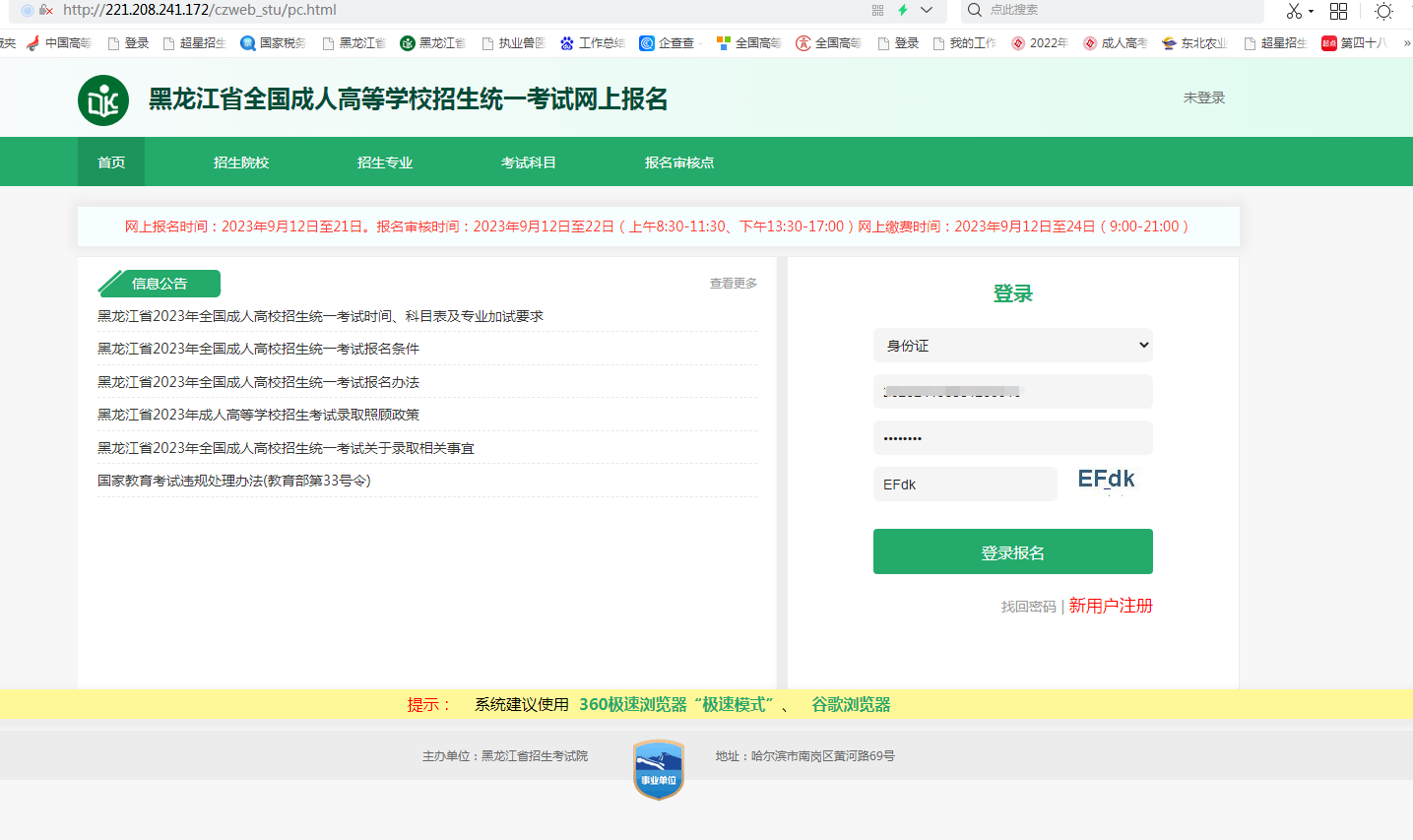Click the QR code icon in address bar
This screenshot has height=840, width=1413.
tap(877, 10)
